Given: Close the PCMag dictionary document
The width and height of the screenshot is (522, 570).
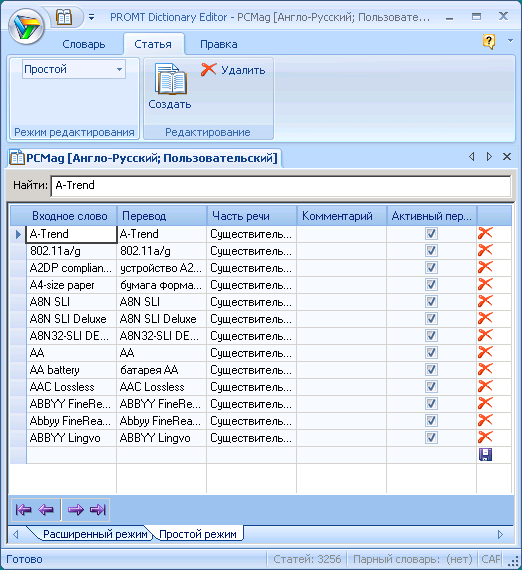Looking at the screenshot, I should point(507,157).
